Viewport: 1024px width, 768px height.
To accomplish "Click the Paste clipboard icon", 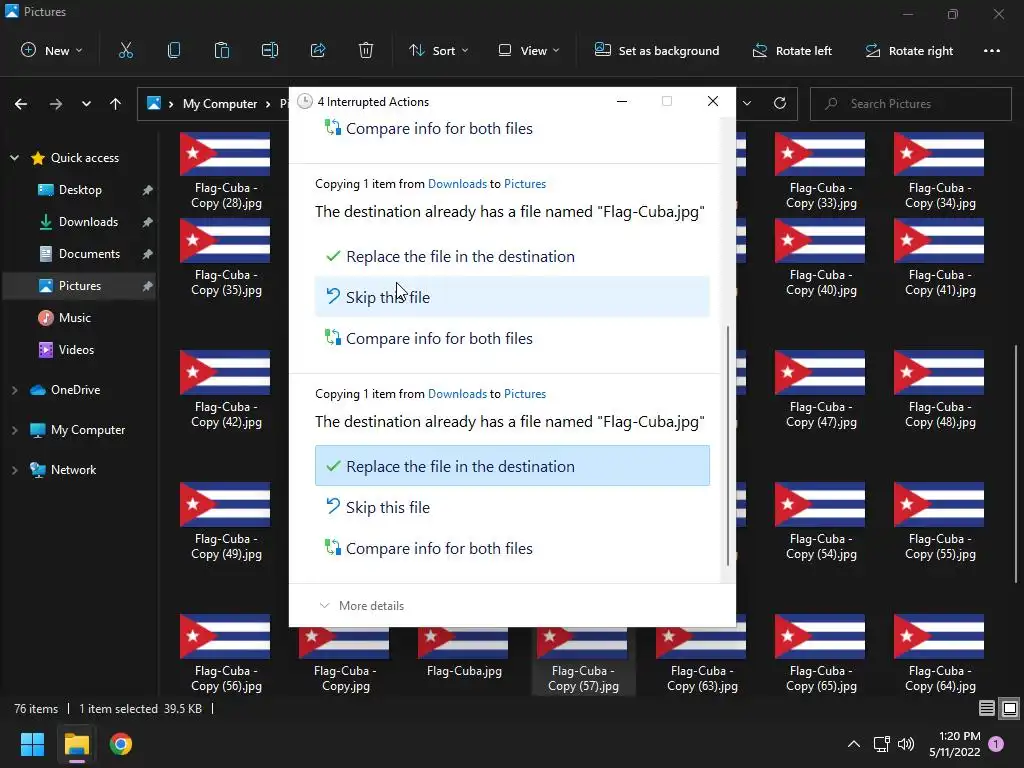I will click(x=221, y=50).
